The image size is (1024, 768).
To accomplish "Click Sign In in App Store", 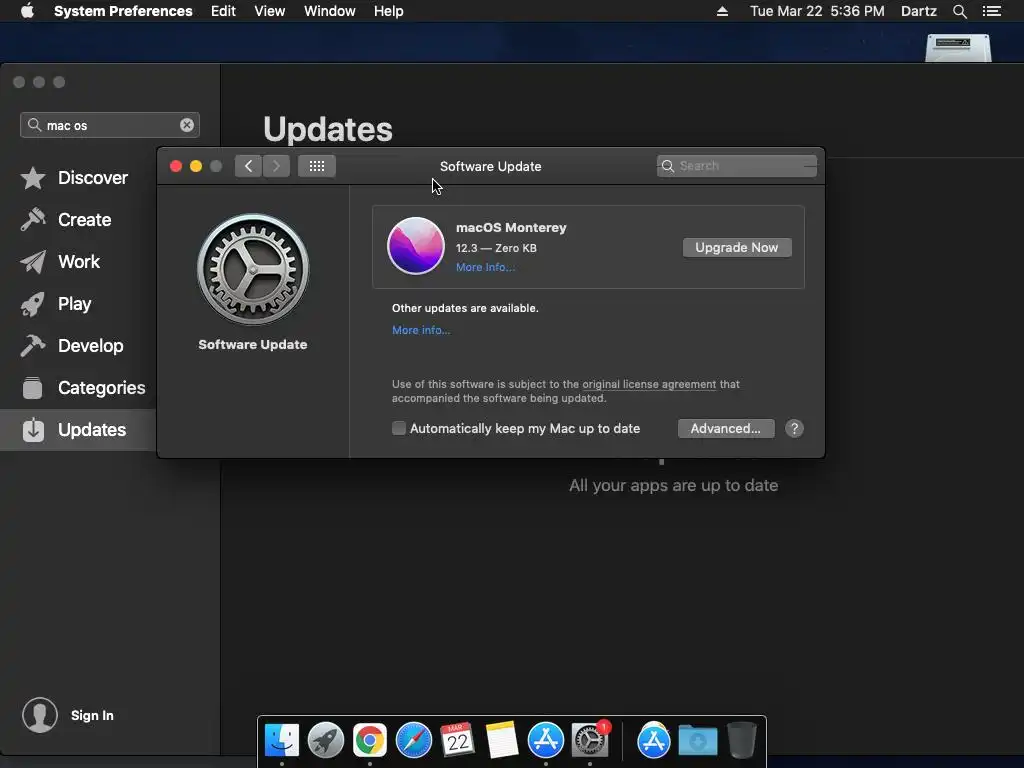I will pos(92,716).
